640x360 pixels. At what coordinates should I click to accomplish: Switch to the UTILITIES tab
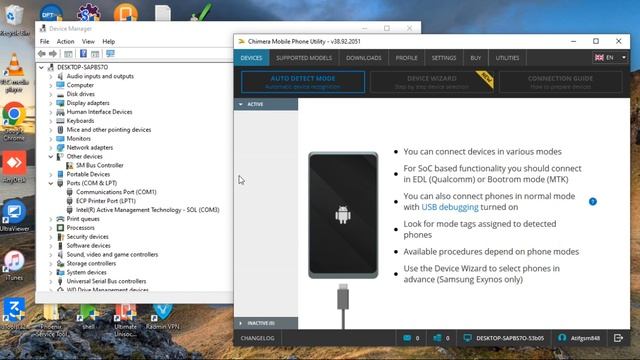[507, 58]
